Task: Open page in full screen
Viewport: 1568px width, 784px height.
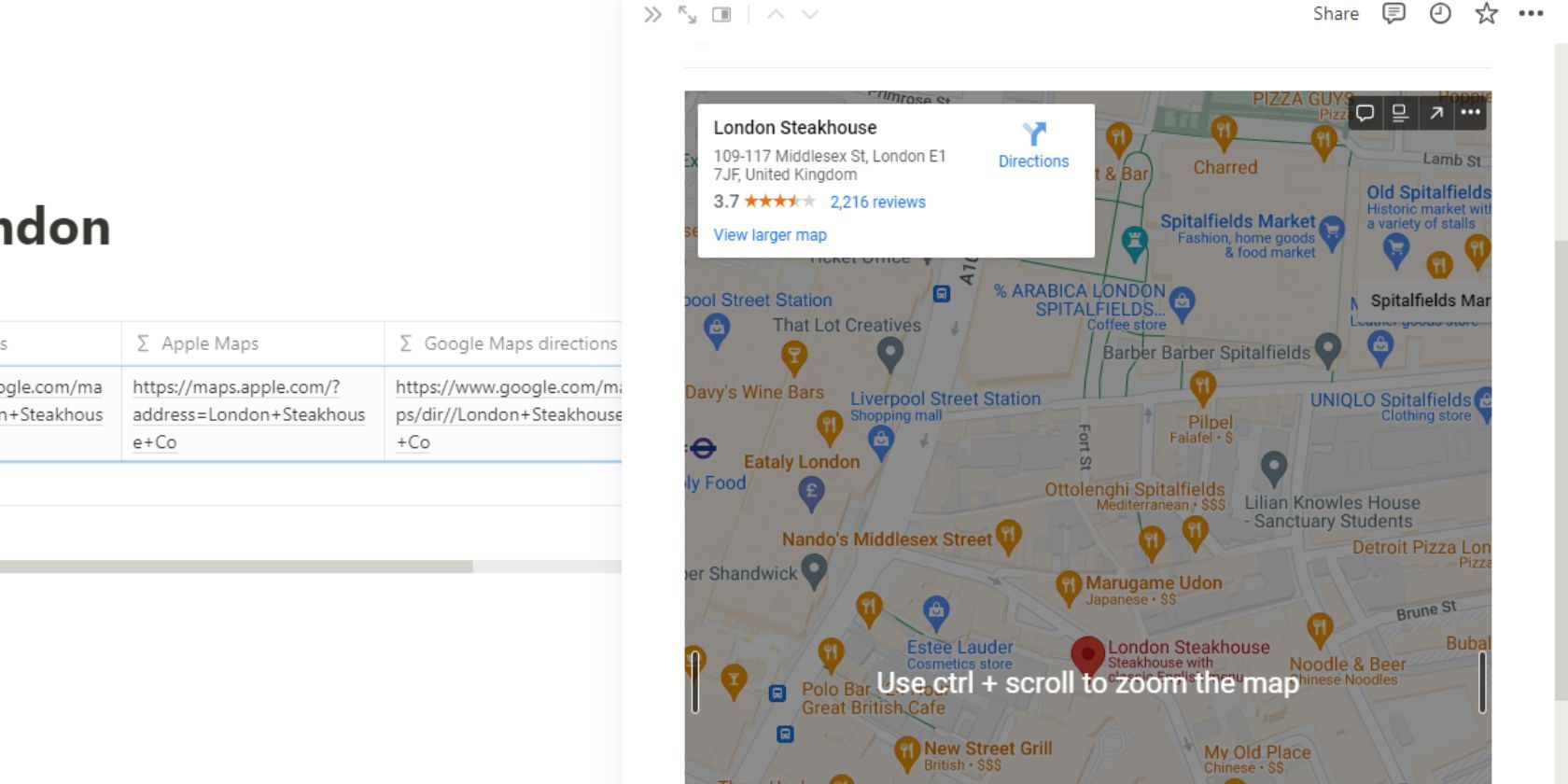Action: tap(687, 15)
